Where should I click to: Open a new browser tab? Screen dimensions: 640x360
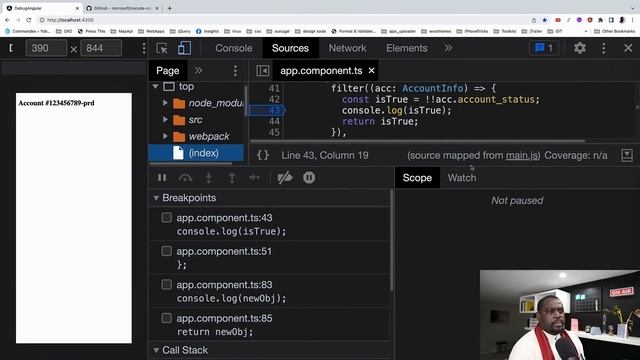click(169, 8)
